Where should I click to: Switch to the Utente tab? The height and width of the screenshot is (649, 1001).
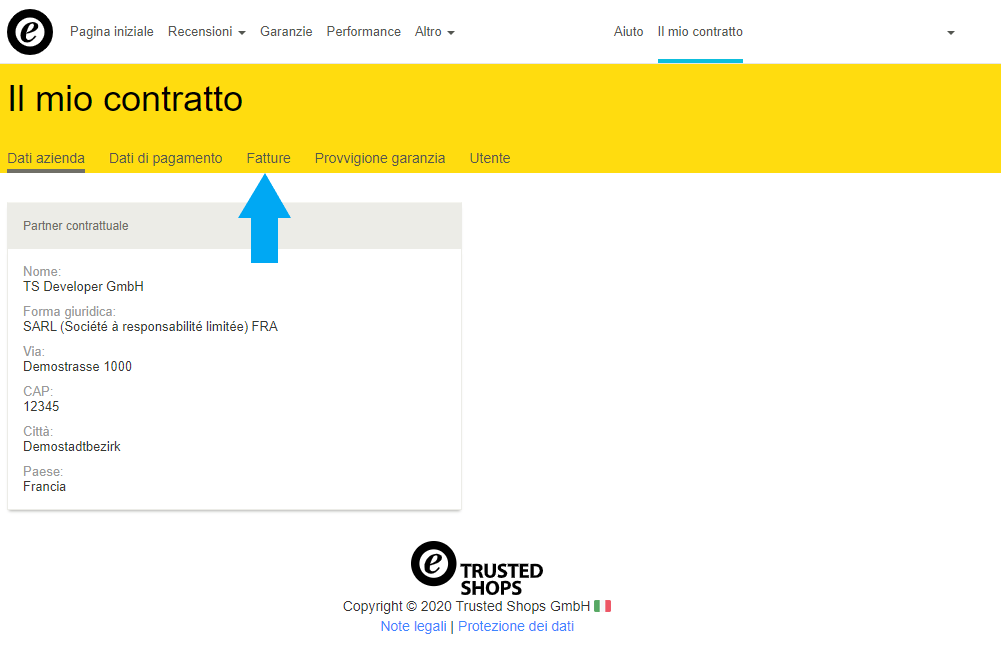click(490, 158)
